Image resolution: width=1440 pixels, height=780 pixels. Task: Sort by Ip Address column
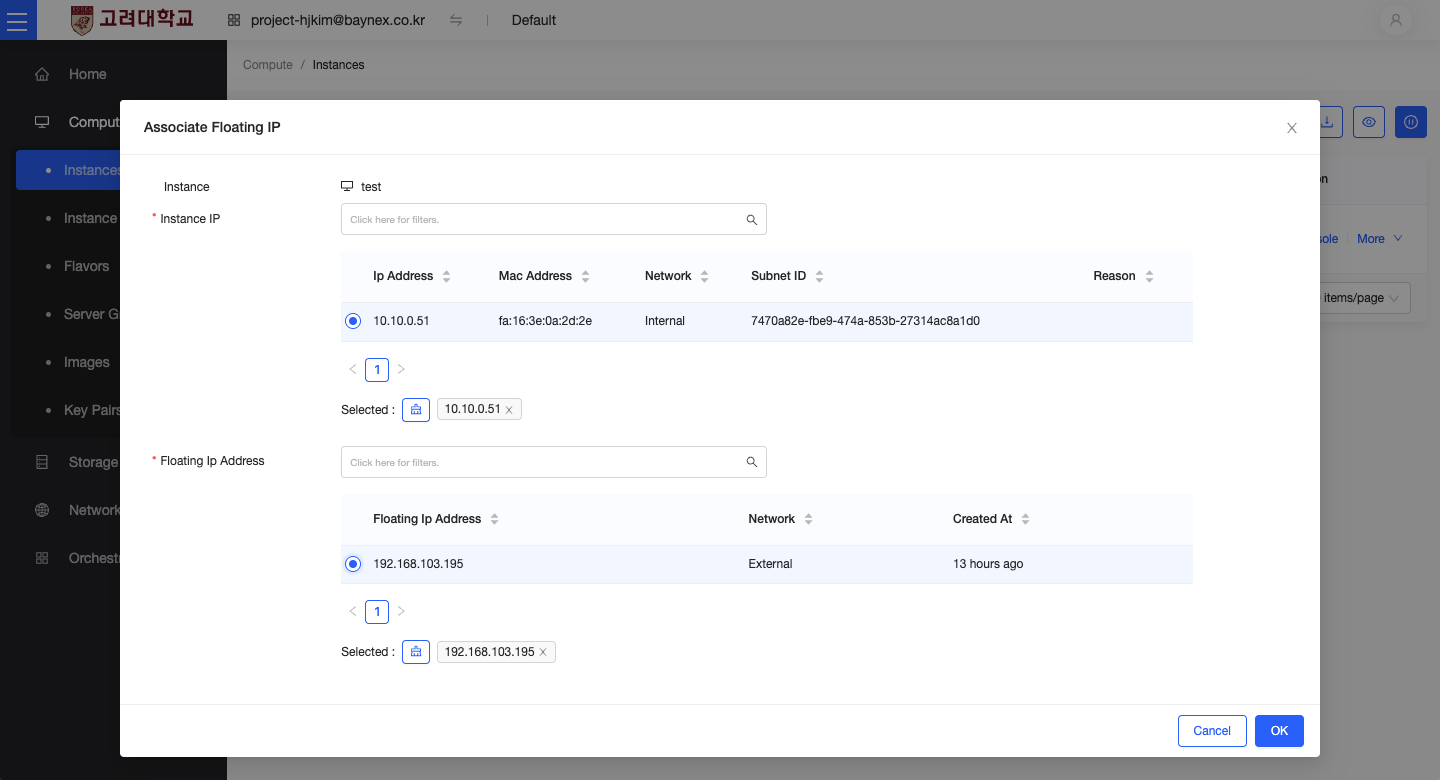pyautogui.click(x=446, y=276)
